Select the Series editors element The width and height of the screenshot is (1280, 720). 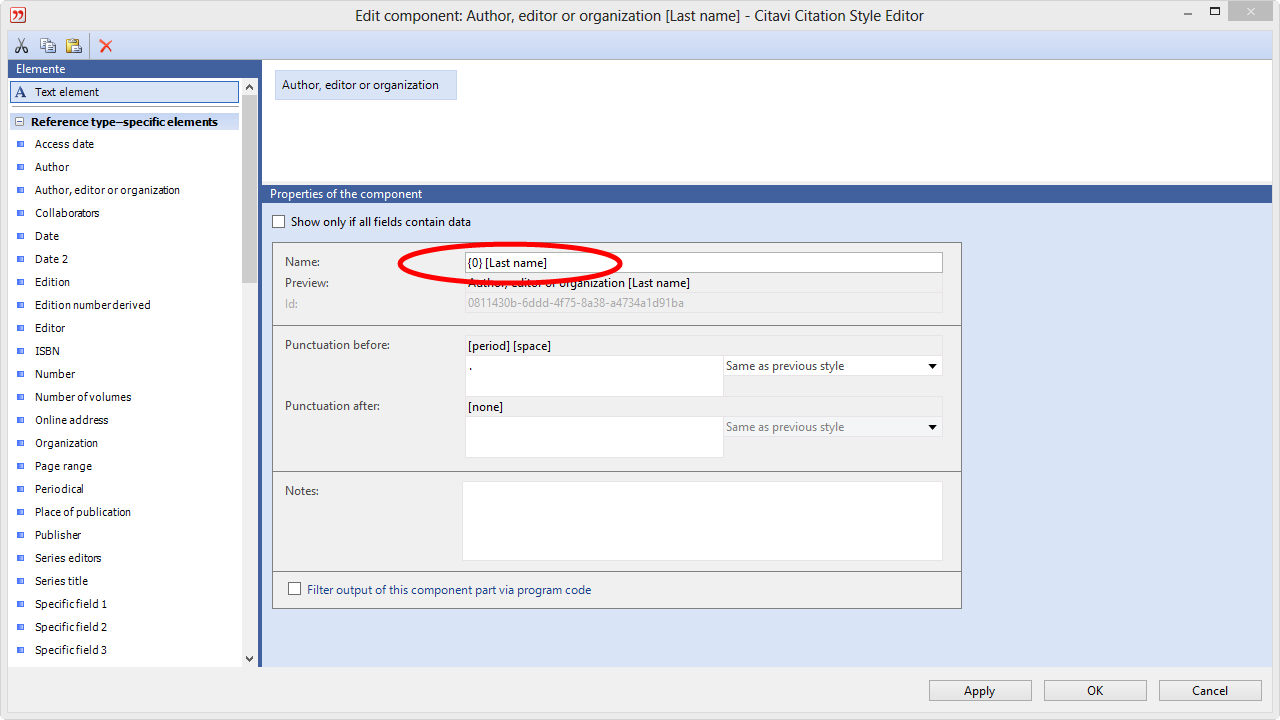68,558
